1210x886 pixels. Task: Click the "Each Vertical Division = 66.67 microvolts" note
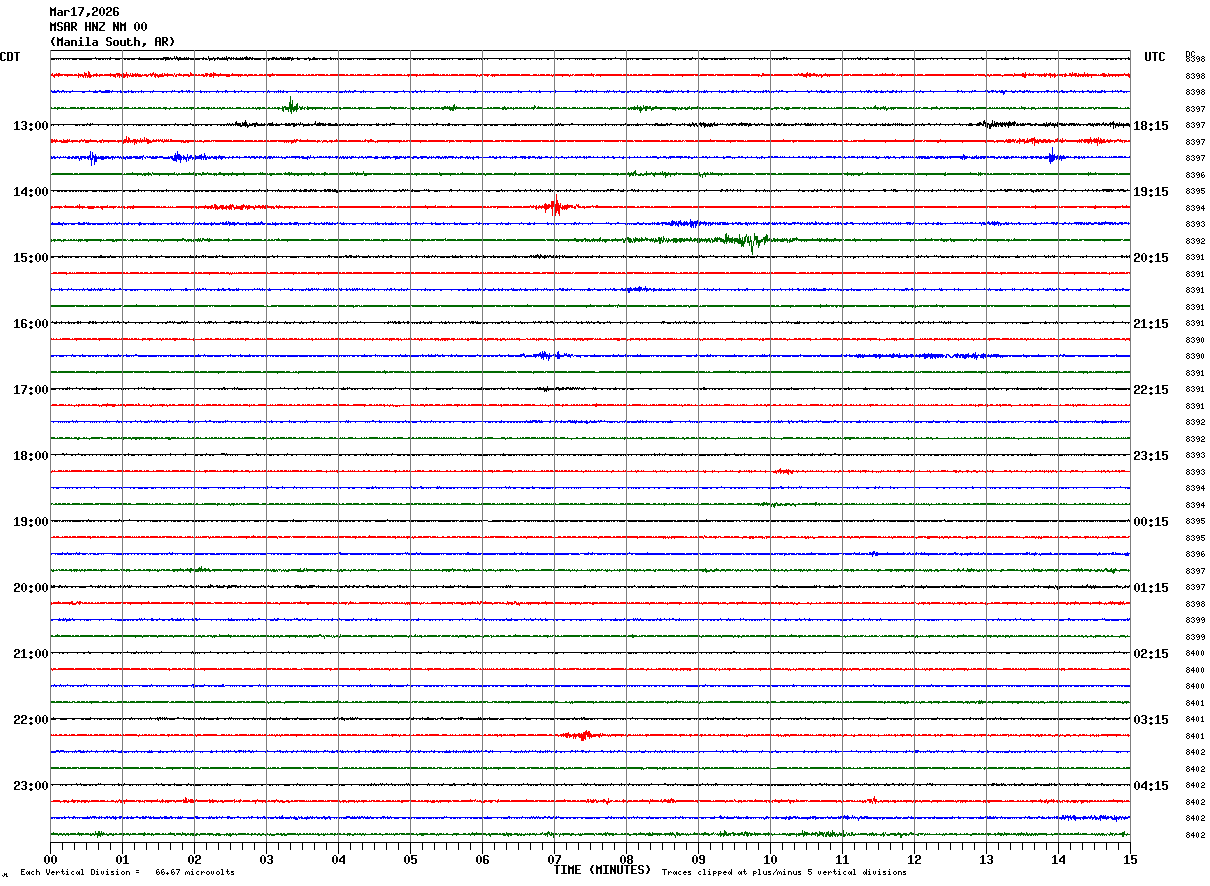(x=127, y=873)
